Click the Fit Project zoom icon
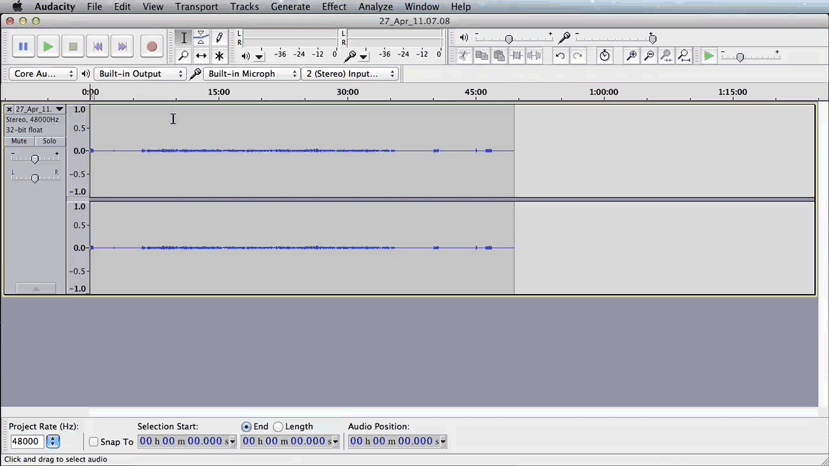 point(684,56)
